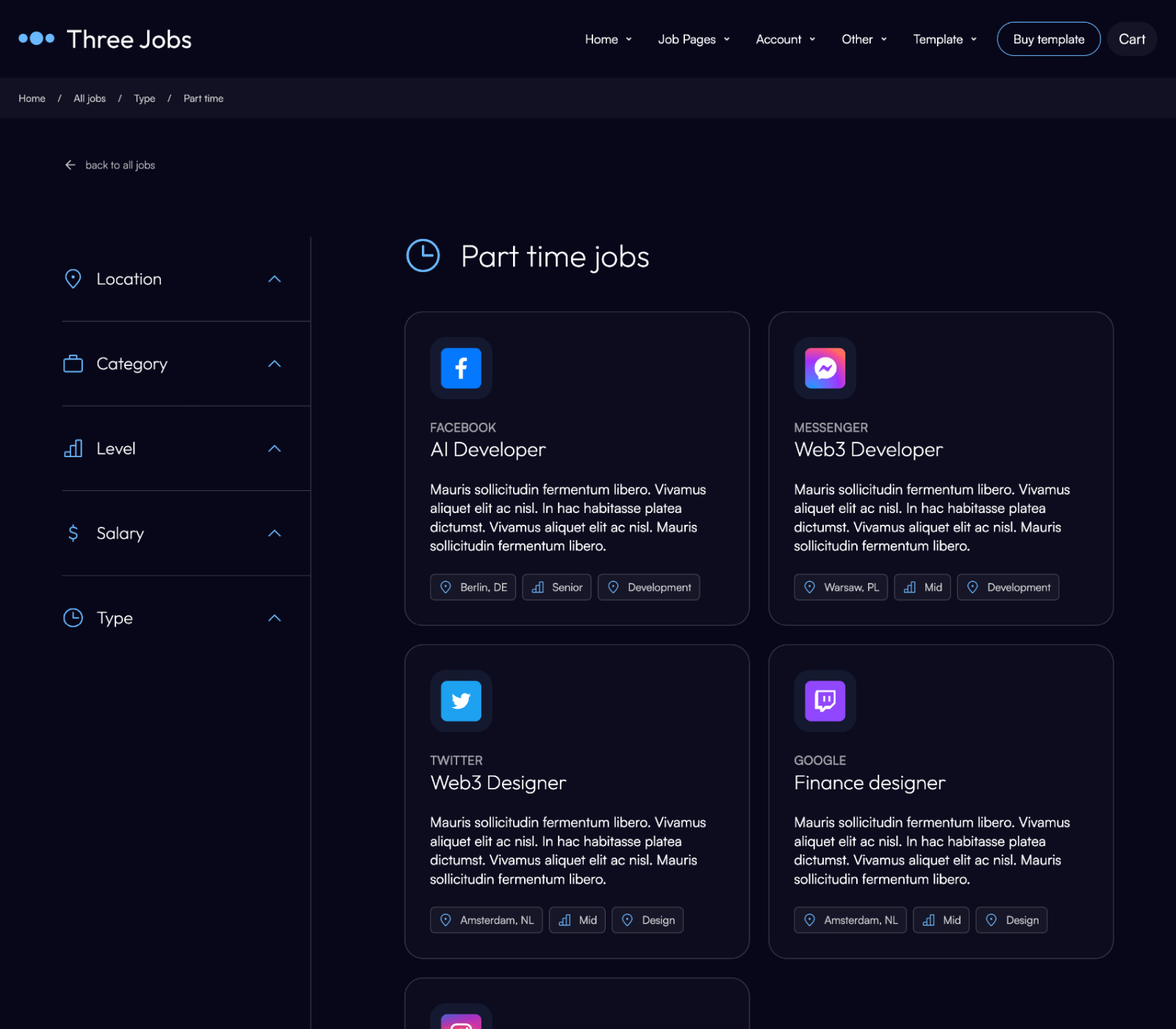Click the Level filter label

(116, 448)
